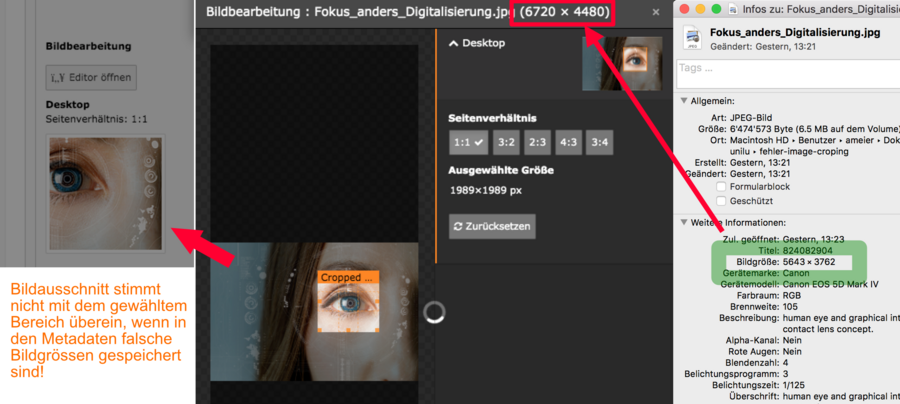Click the Gerätemodell Canon EOS 5D Mark IV
Viewport: 900px width, 404px height.
833,284
